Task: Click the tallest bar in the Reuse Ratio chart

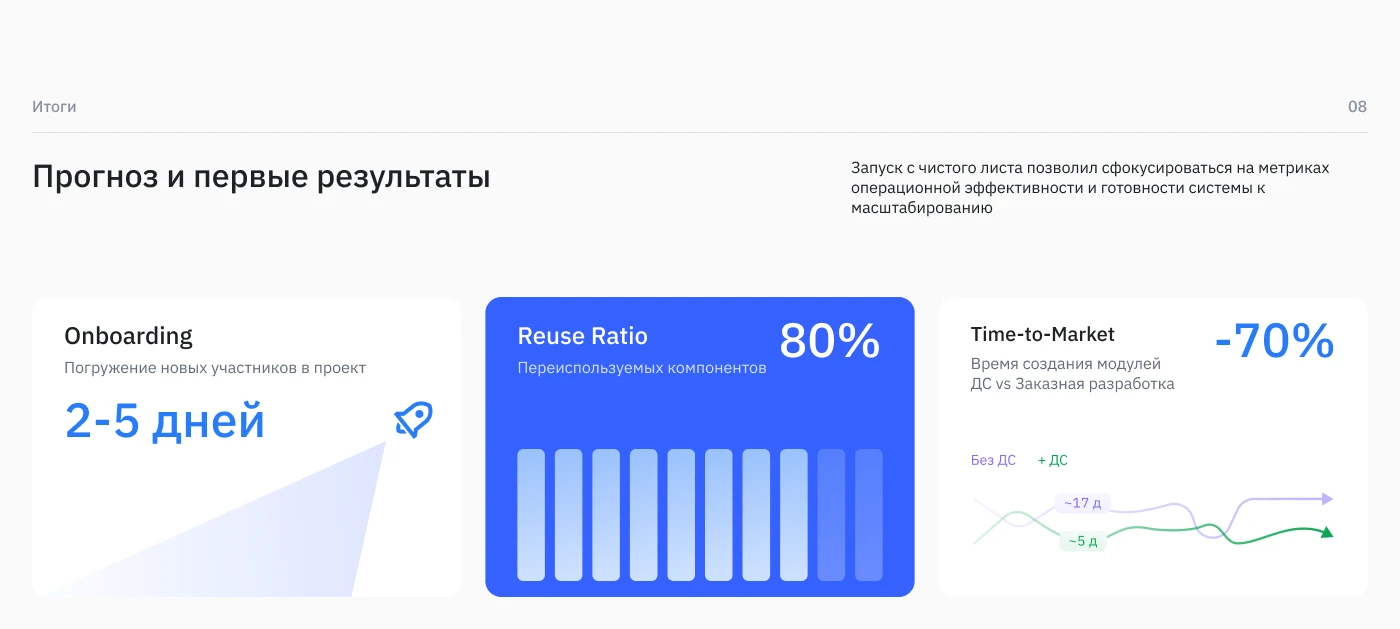Action: pyautogui.click(x=530, y=515)
